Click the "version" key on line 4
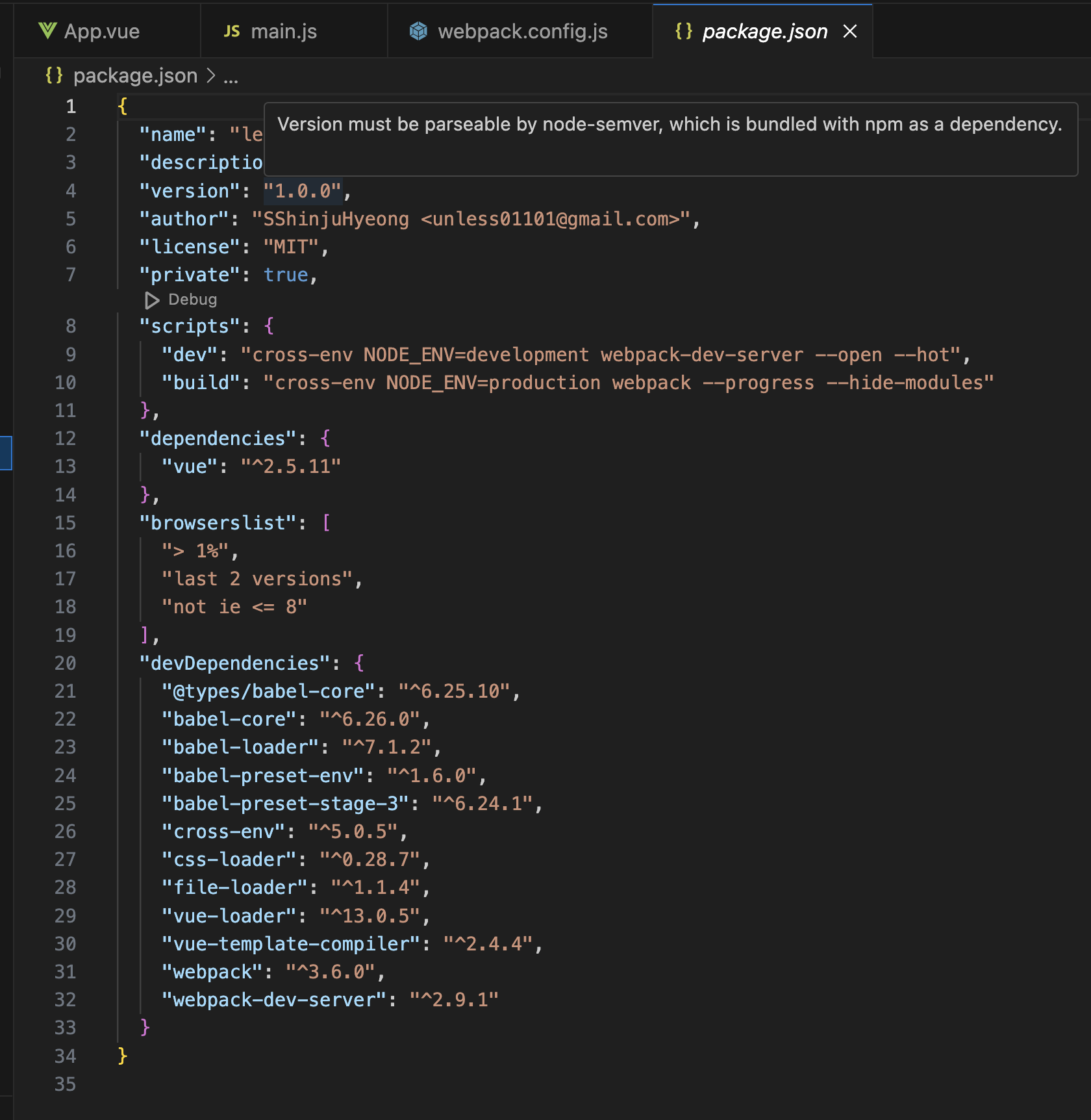 [190, 191]
